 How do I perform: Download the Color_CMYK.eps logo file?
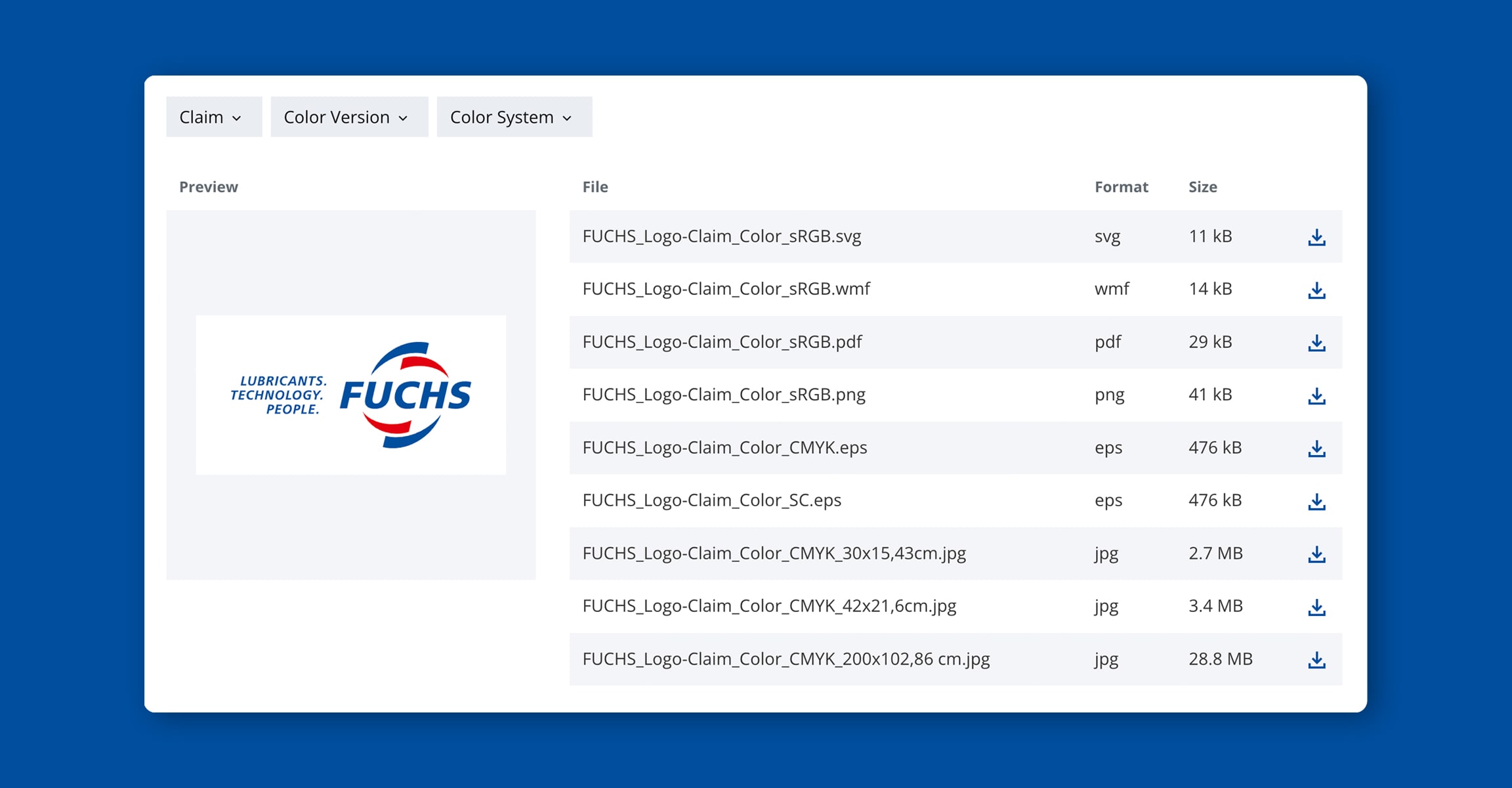click(1316, 449)
